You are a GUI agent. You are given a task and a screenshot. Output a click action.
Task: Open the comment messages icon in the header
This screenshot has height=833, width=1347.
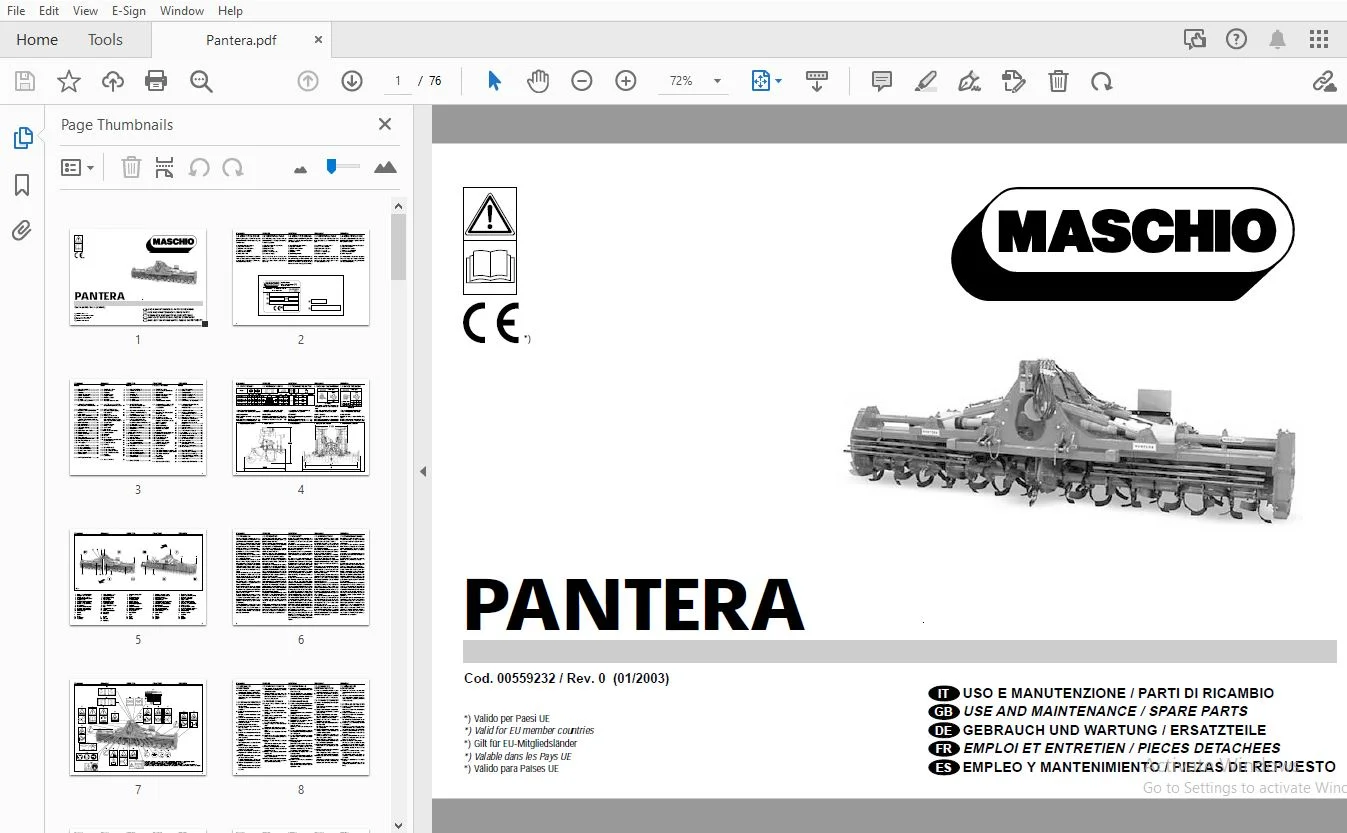click(x=1195, y=40)
